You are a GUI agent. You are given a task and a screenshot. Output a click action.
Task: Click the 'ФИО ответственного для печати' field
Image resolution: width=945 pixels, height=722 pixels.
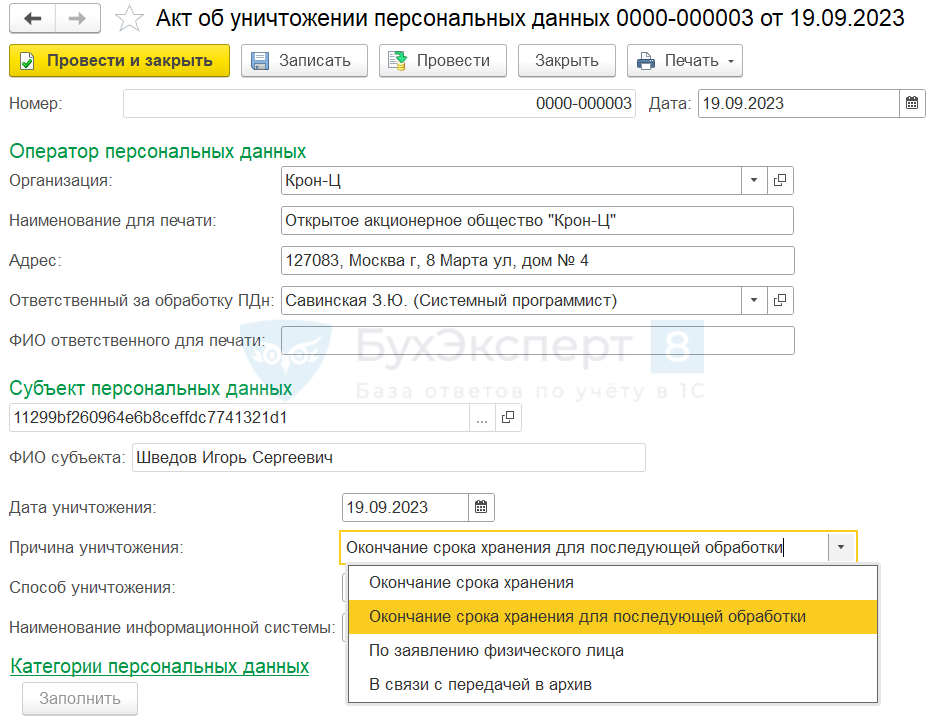538,341
